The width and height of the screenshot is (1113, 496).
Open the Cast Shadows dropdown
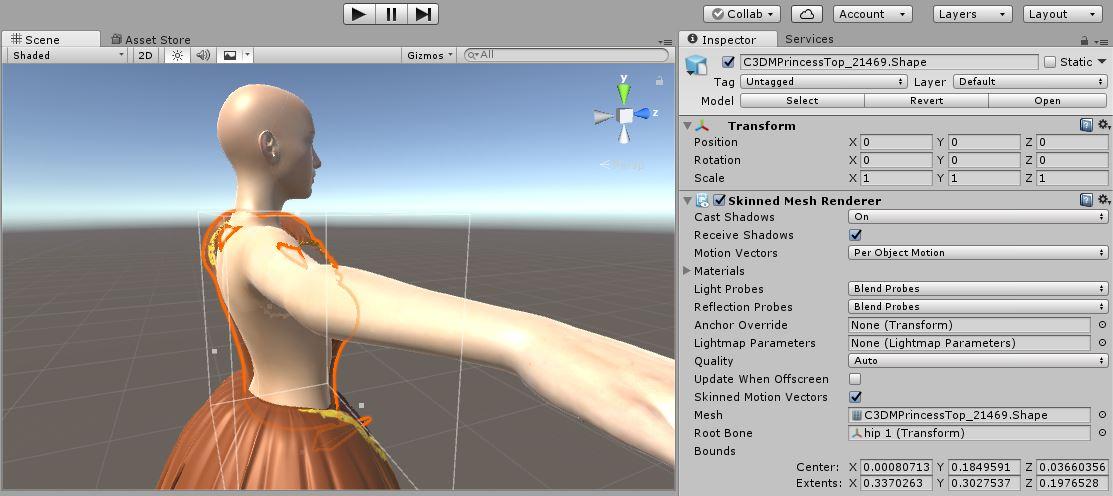pyautogui.click(x=978, y=217)
